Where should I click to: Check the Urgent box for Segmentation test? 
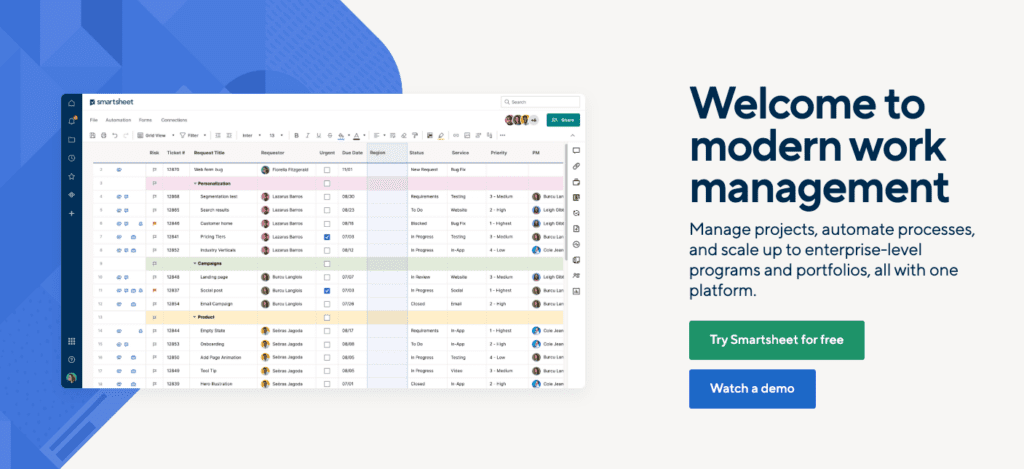coord(327,197)
